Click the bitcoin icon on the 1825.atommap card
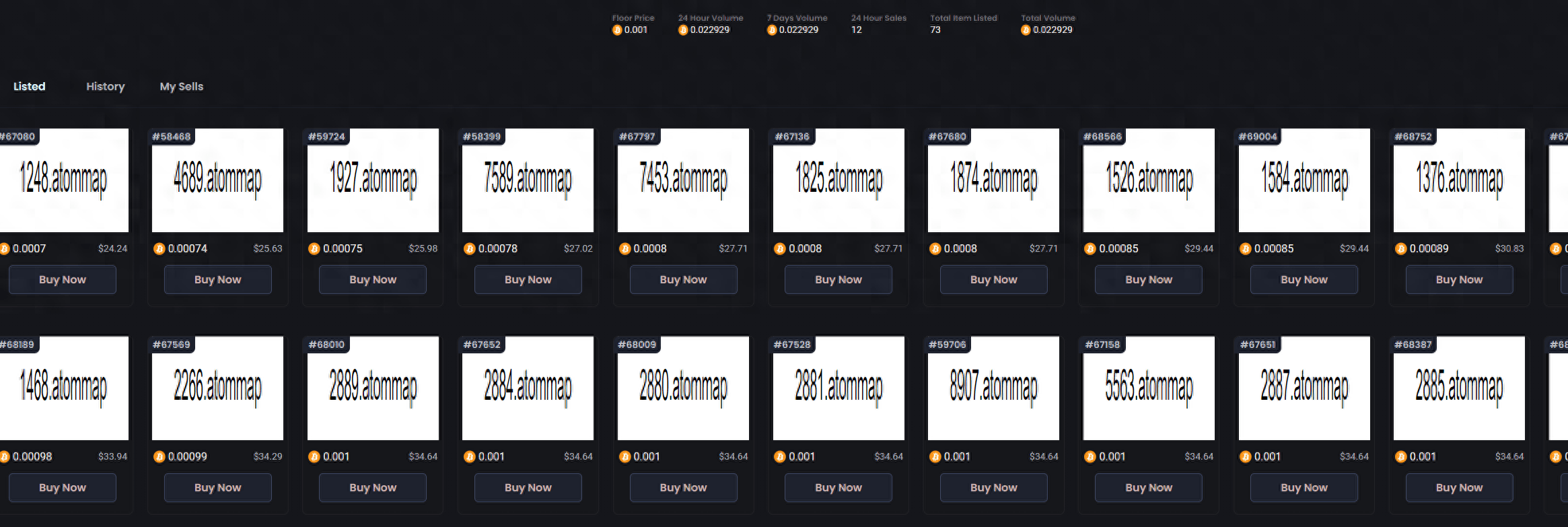1568x527 pixels. [780, 249]
